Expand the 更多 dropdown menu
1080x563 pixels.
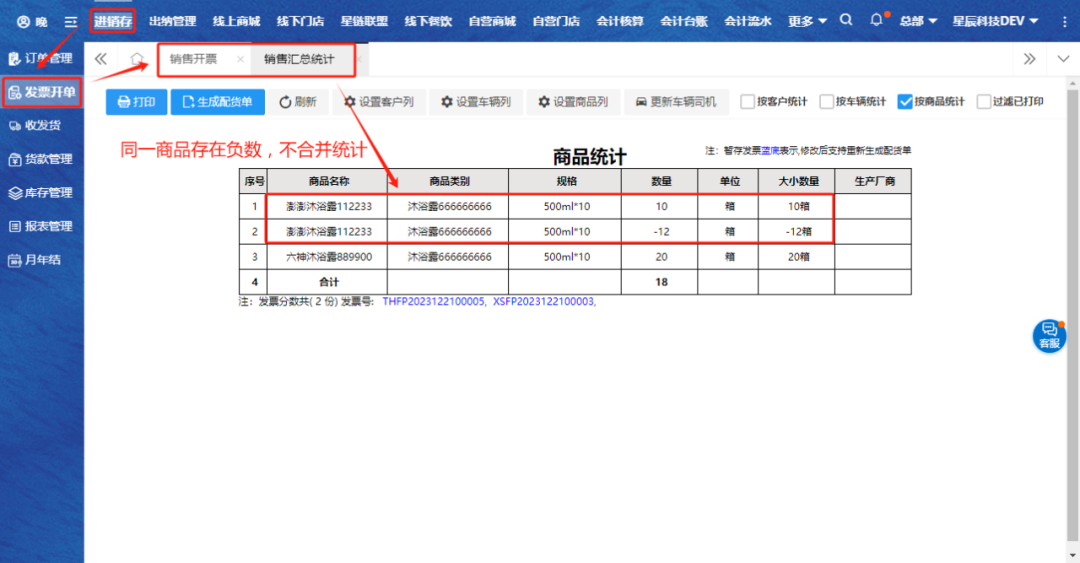(x=807, y=21)
